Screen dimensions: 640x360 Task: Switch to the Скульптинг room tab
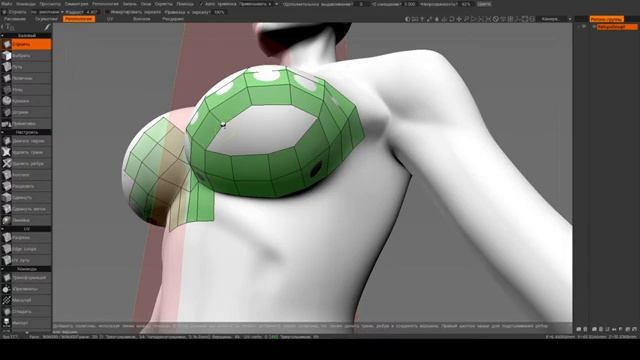[x=47, y=19]
